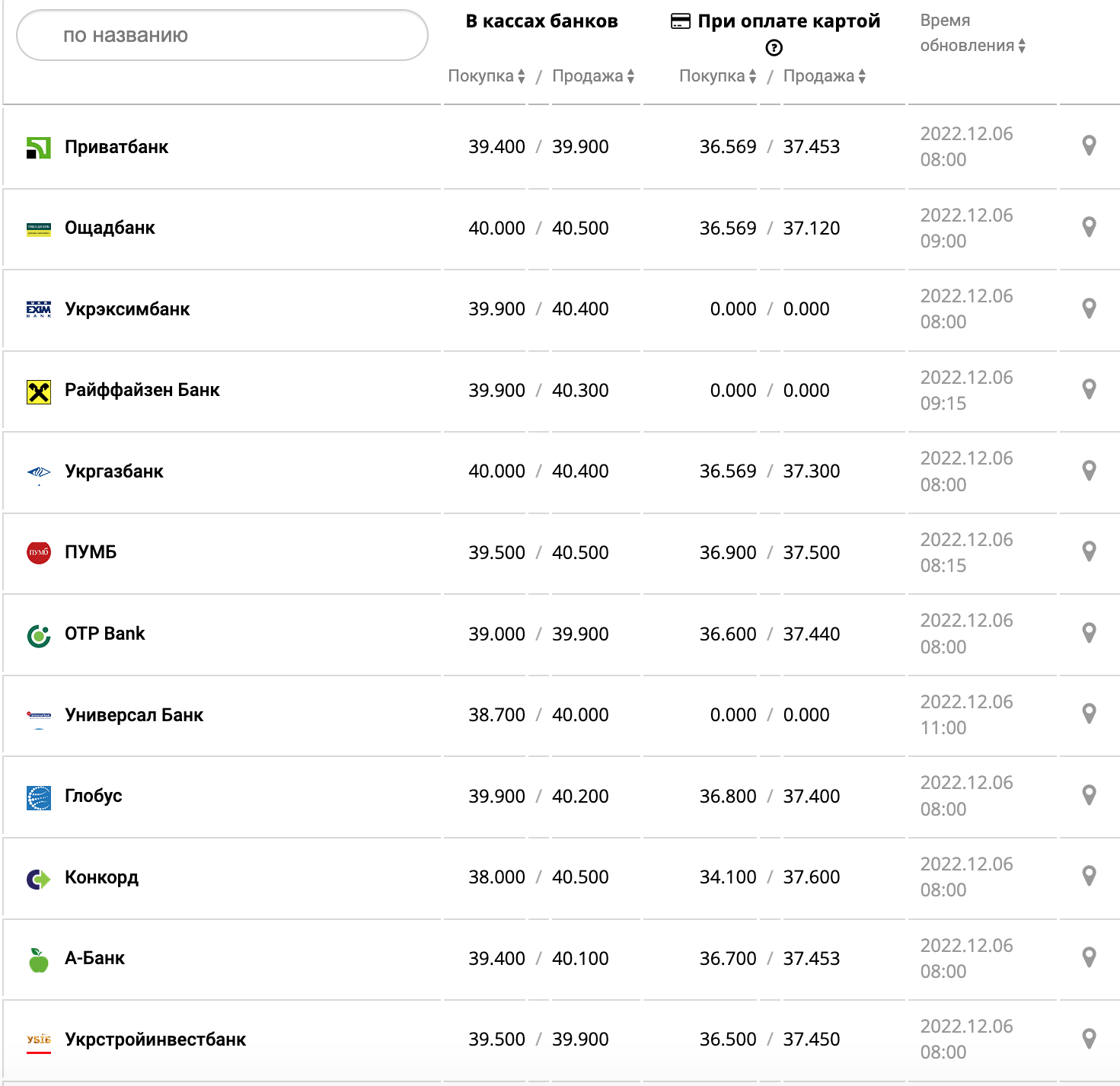View ПУМБ location marker
This screenshot has width=1120, height=1086.
[1089, 551]
